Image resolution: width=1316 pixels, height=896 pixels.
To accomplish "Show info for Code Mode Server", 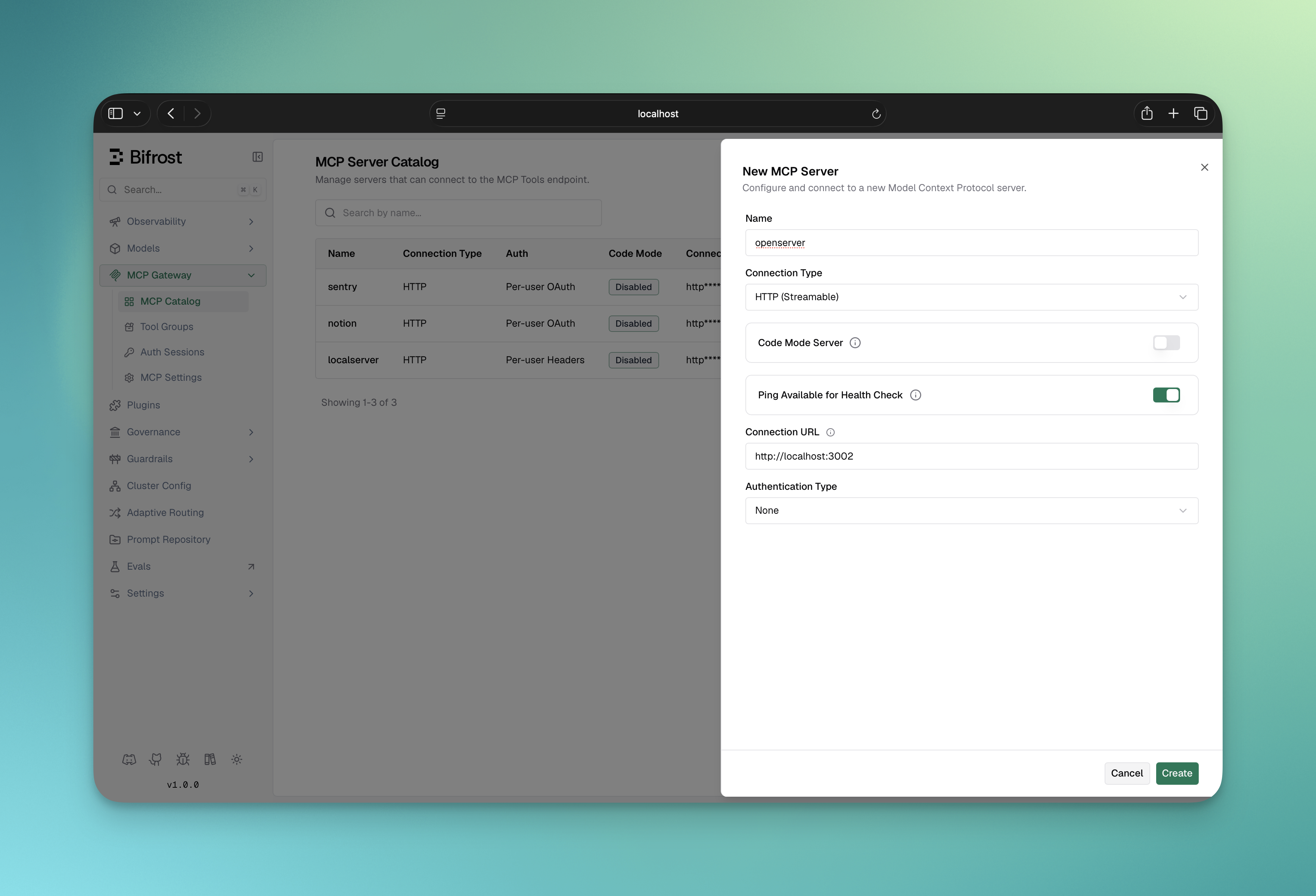I will [x=855, y=342].
